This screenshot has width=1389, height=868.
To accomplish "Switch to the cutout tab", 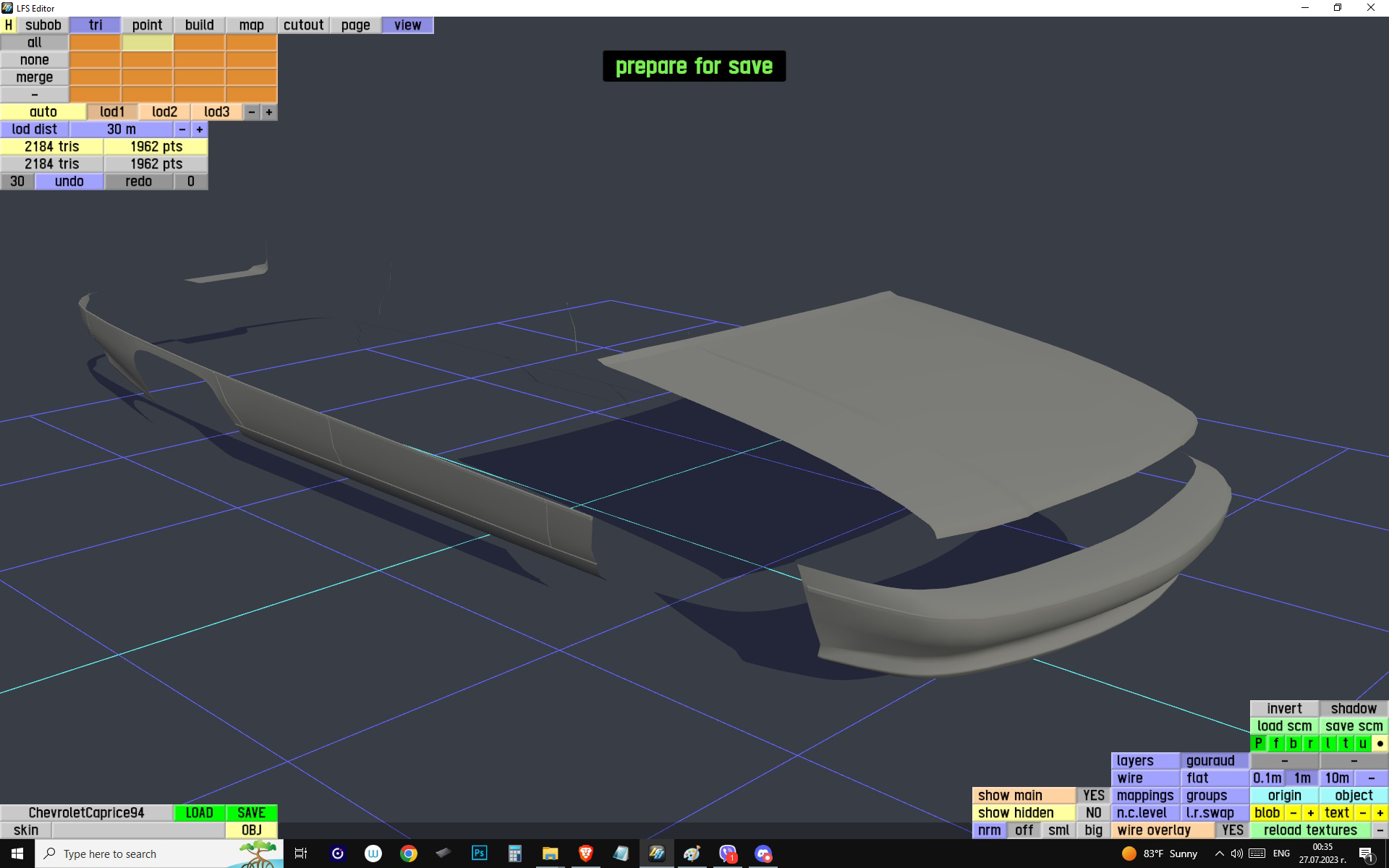I will [303, 25].
